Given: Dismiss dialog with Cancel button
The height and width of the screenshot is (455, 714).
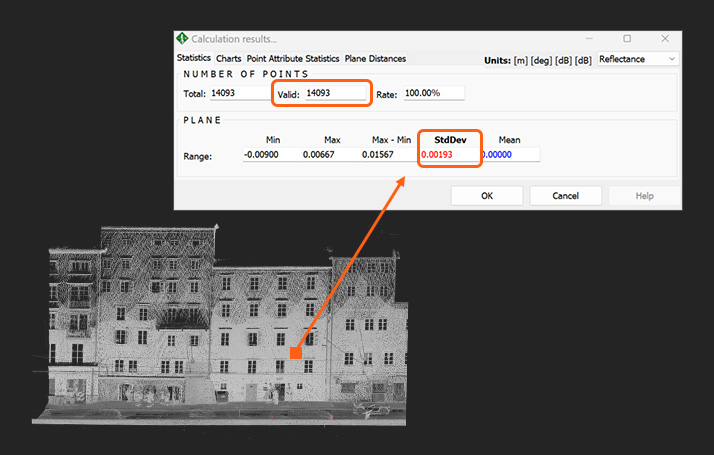Looking at the screenshot, I should coord(566,196).
